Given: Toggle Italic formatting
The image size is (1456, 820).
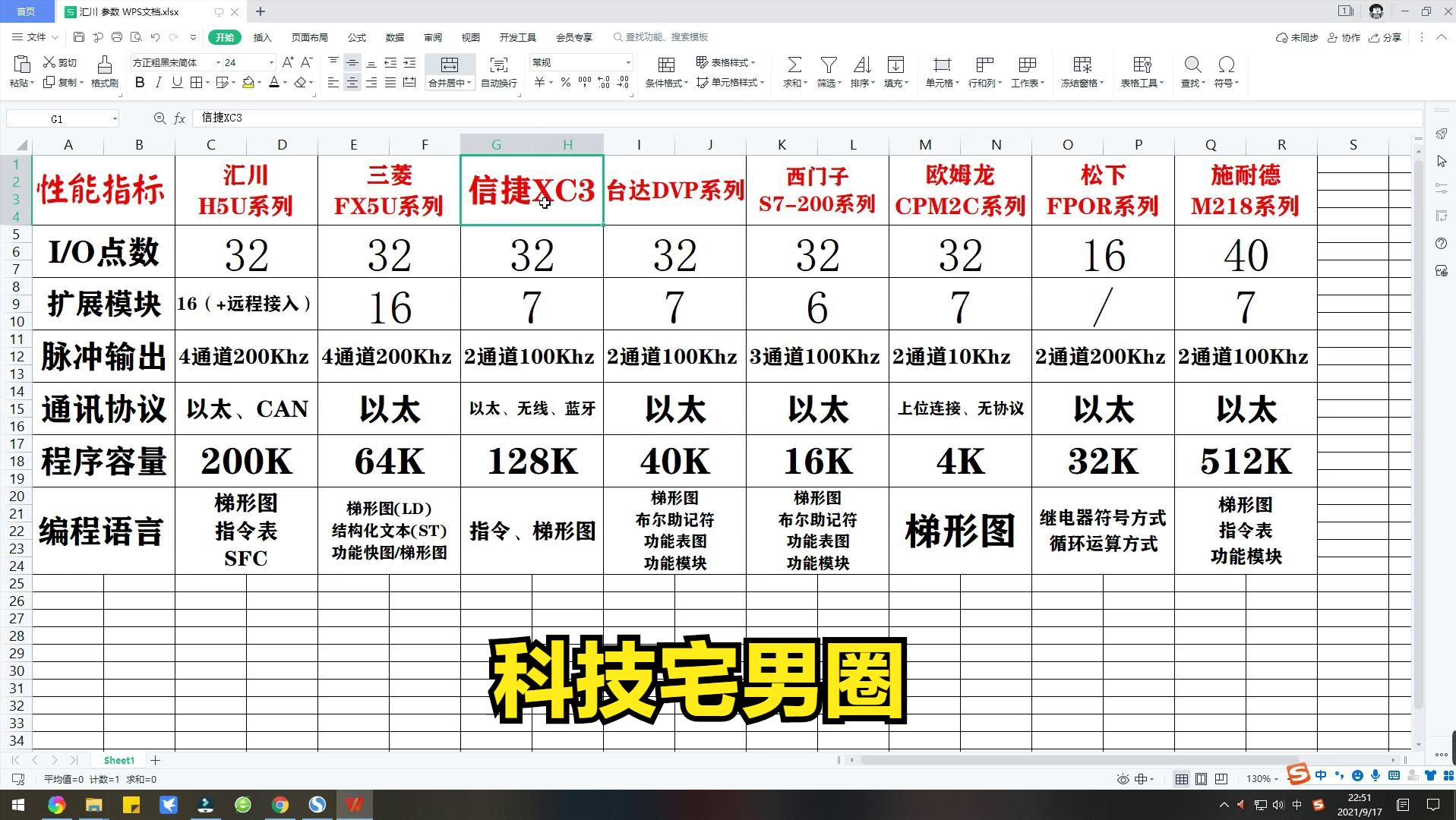Looking at the screenshot, I should pos(159,83).
